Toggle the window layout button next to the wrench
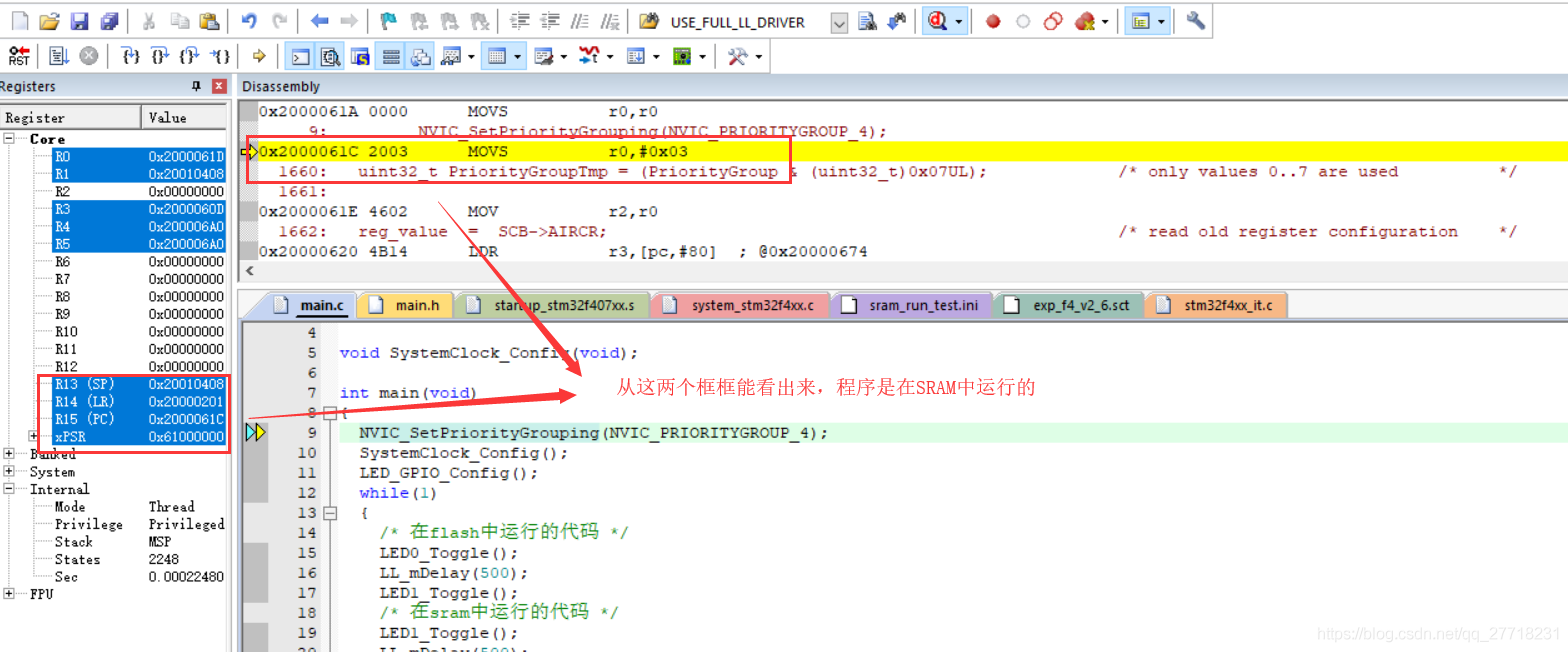1568x652 pixels. [x=1140, y=21]
